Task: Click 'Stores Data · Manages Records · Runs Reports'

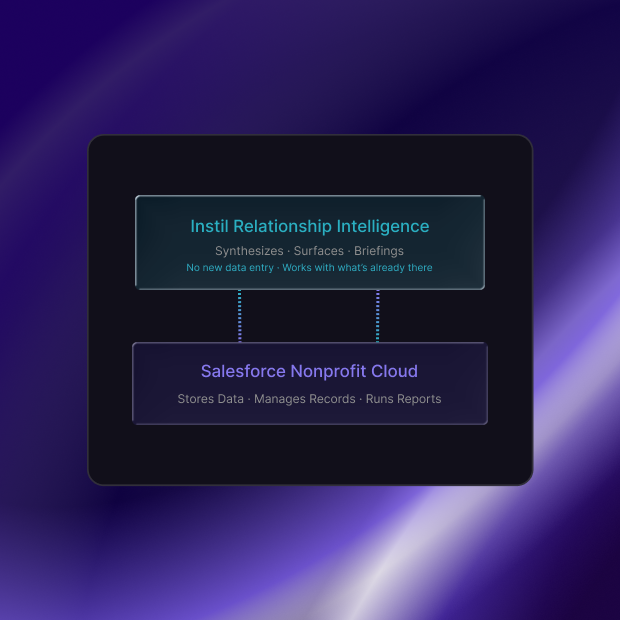Action: (309, 399)
